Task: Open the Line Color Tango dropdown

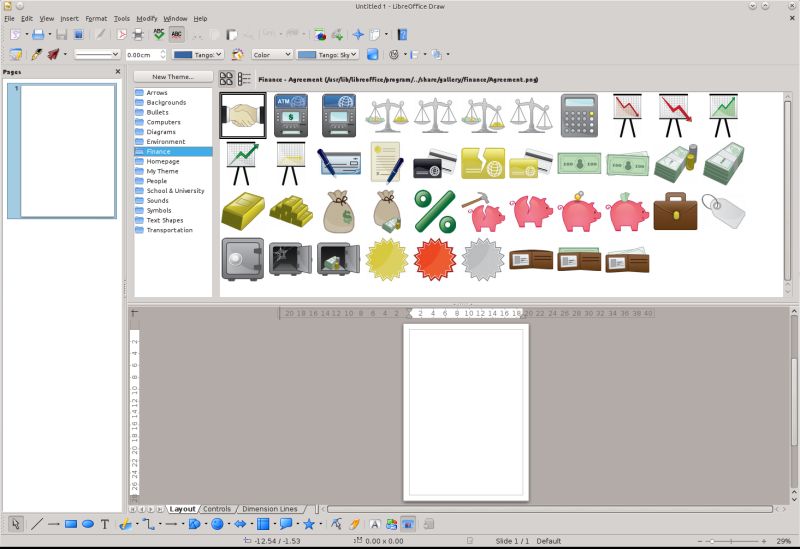Action: tap(198, 54)
